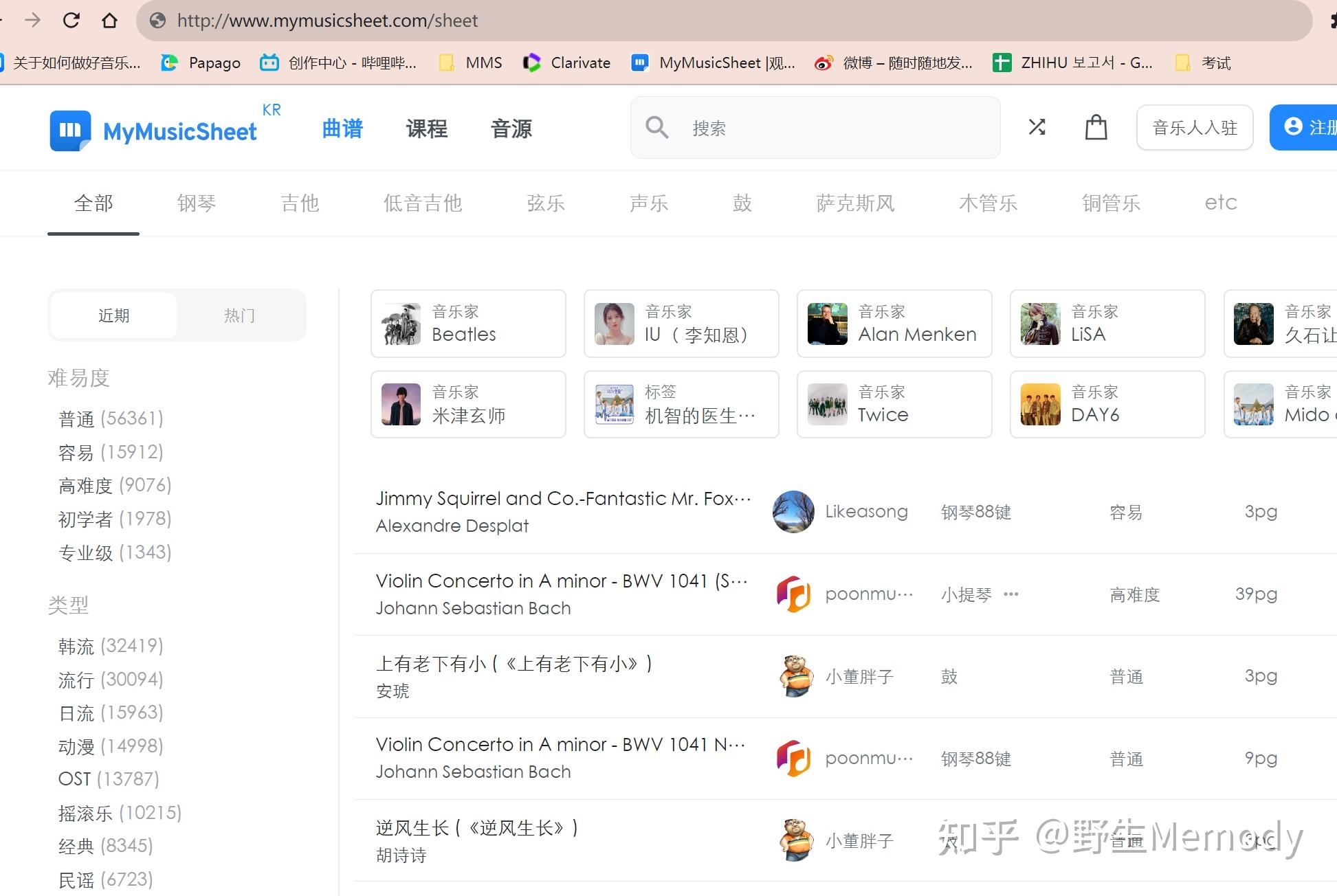Viewport: 1337px width, 896px height.
Task: Select the 钢琴 category tab
Action: 196,203
